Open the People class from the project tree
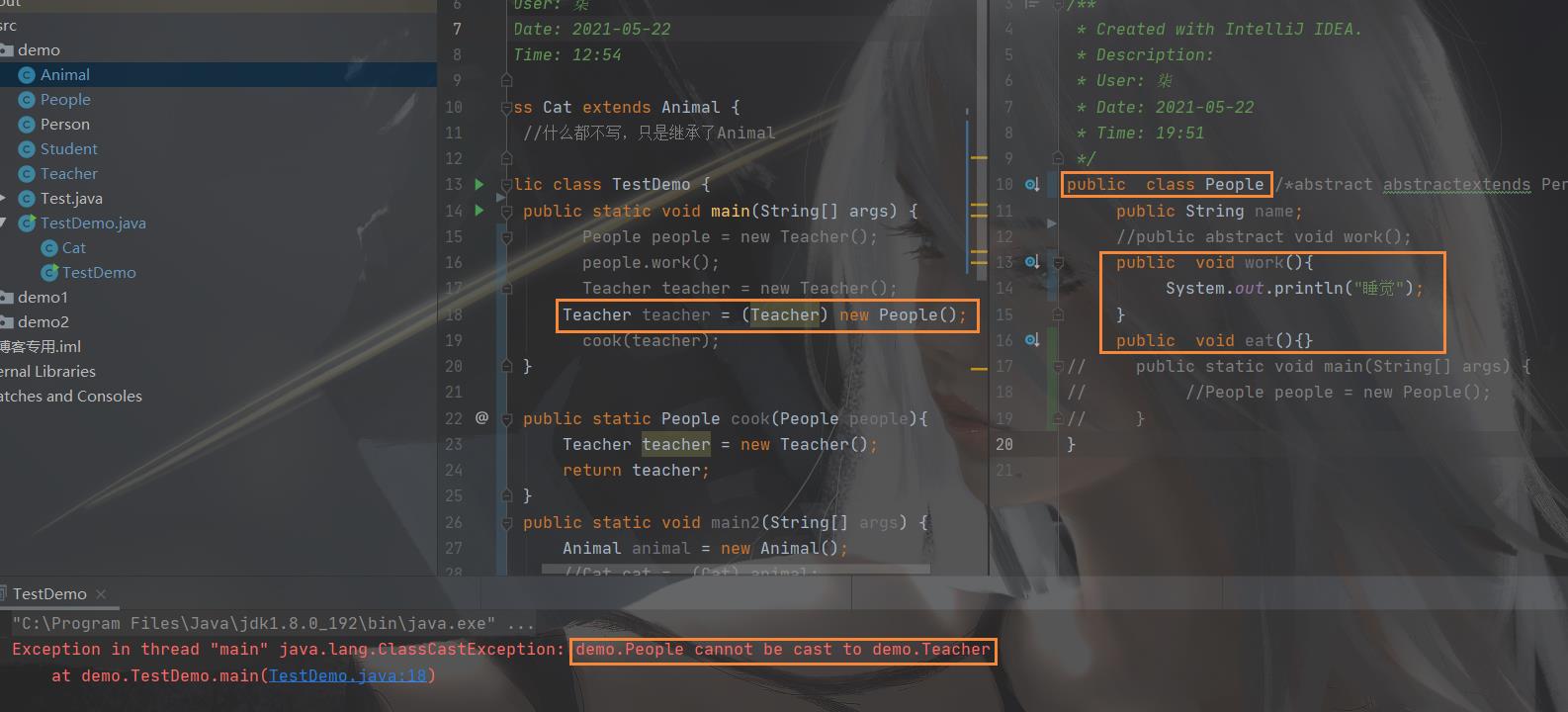This screenshot has height=712, width=1568. [x=65, y=99]
